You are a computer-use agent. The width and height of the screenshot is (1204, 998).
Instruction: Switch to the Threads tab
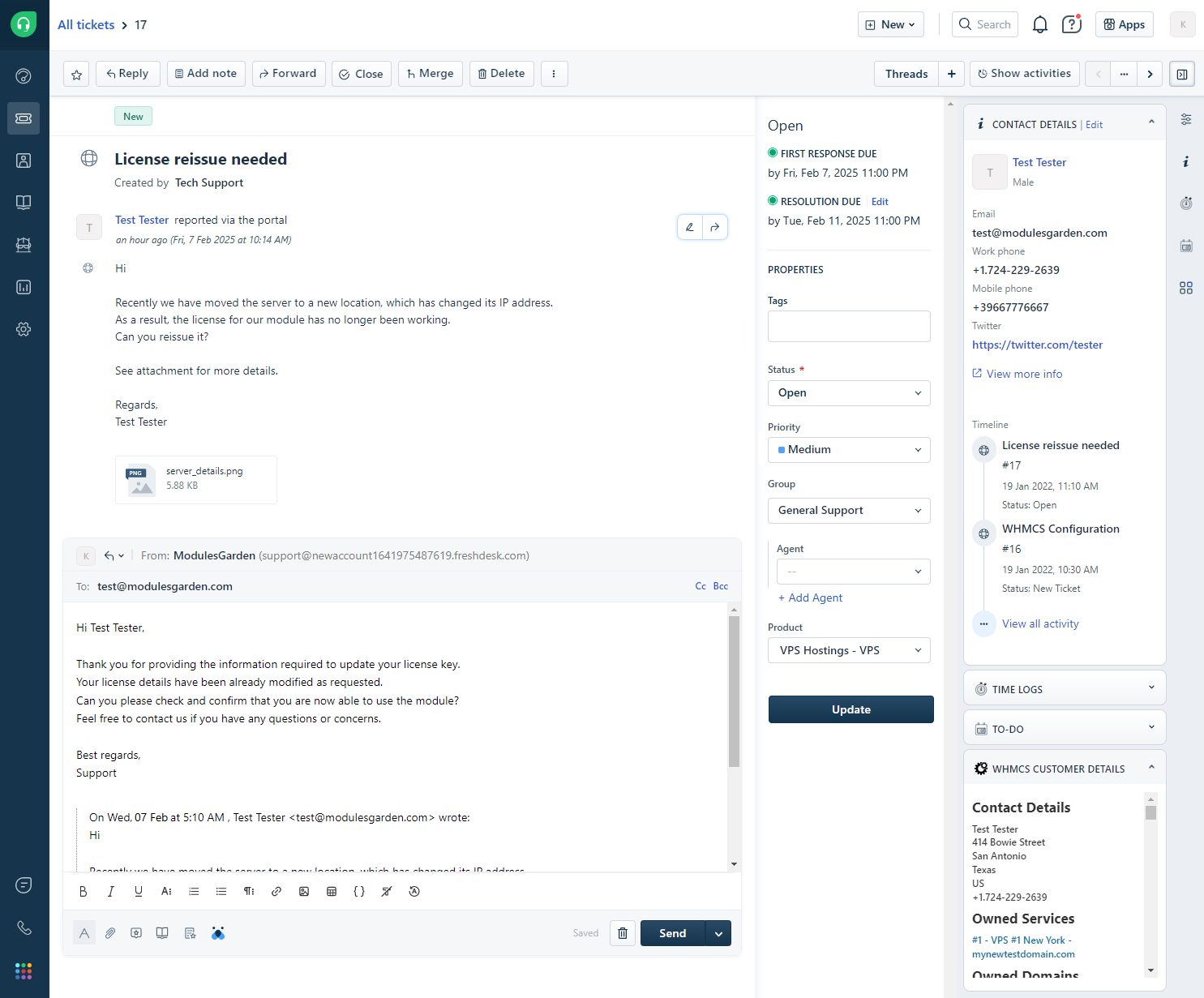(906, 73)
